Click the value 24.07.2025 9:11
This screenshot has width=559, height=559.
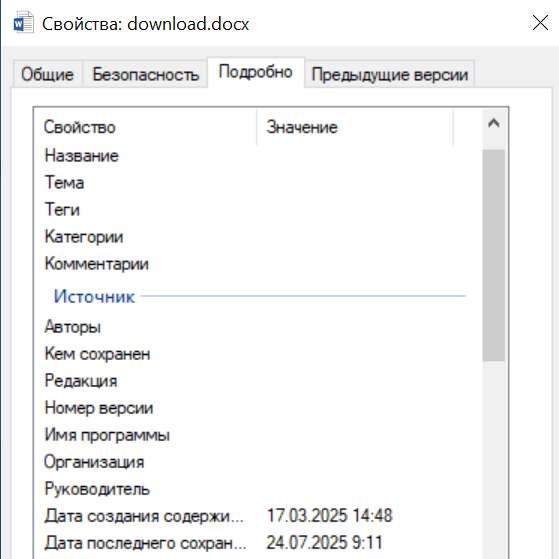click(x=324, y=543)
